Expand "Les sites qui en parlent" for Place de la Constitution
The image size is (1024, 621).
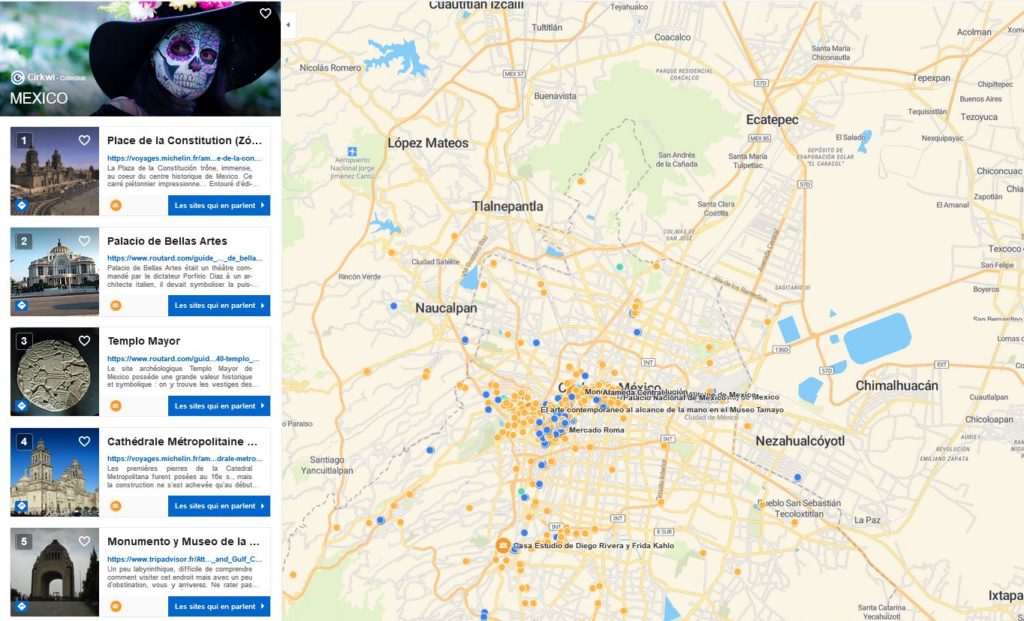[x=219, y=205]
